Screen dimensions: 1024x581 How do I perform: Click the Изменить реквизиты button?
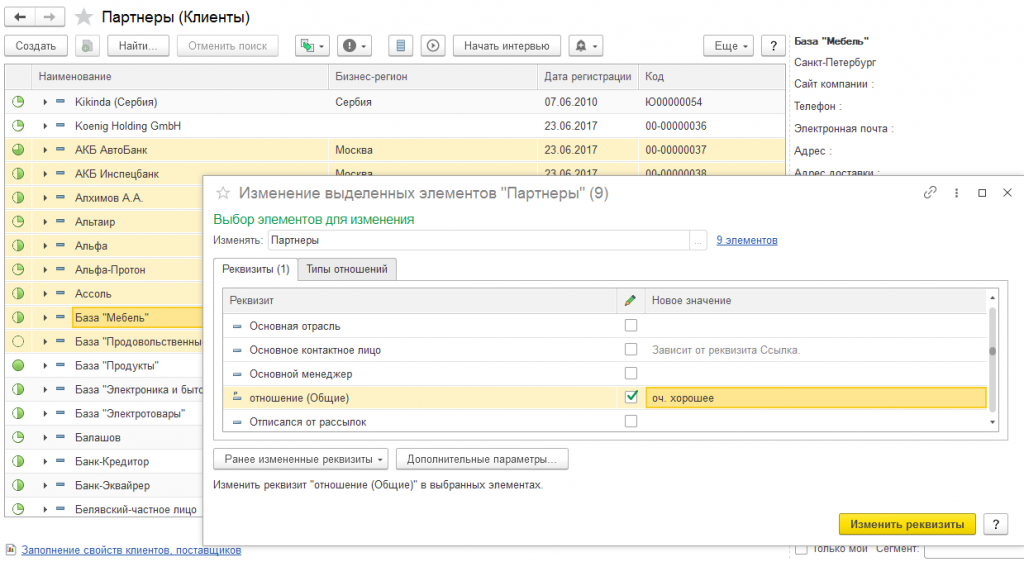click(907, 524)
